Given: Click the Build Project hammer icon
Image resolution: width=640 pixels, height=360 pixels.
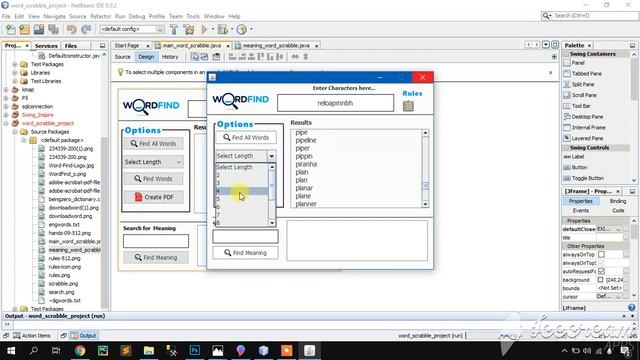Looking at the screenshot, I should (174, 29).
